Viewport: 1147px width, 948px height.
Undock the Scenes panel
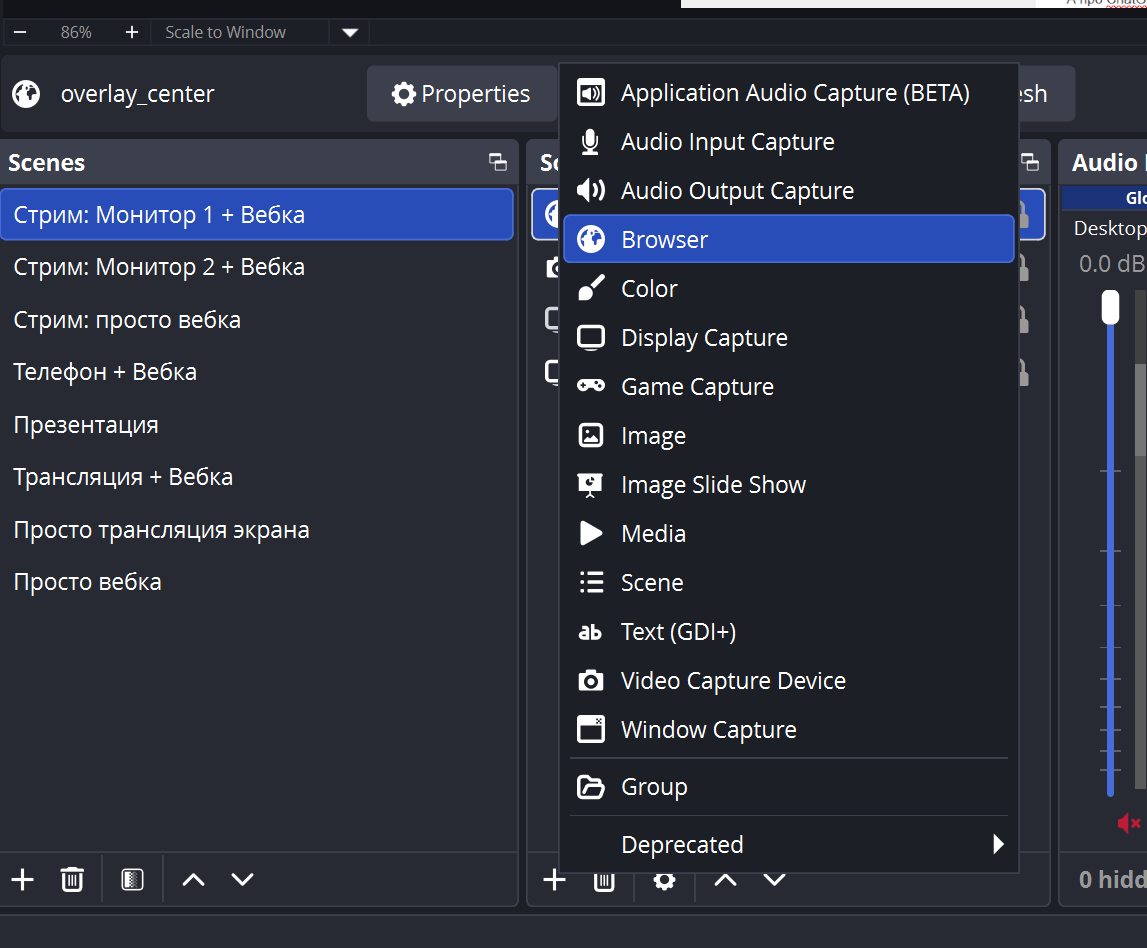click(x=497, y=162)
